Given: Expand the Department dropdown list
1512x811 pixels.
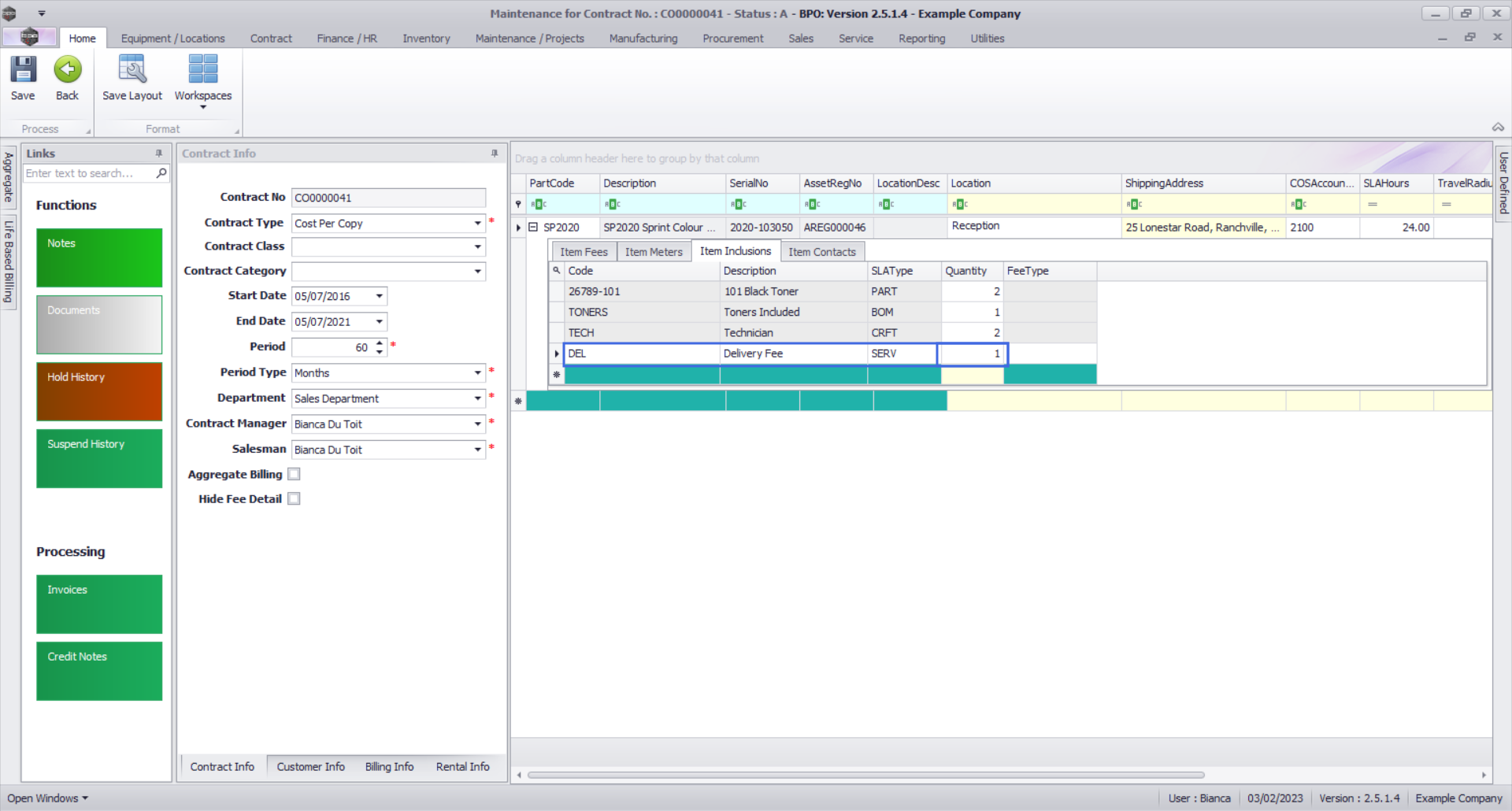Looking at the screenshot, I should pyautogui.click(x=477, y=398).
